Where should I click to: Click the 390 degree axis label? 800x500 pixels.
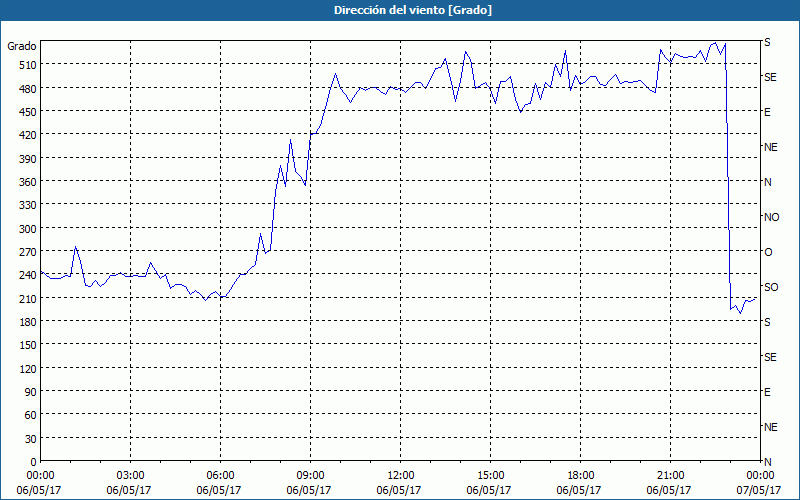click(x=29, y=158)
